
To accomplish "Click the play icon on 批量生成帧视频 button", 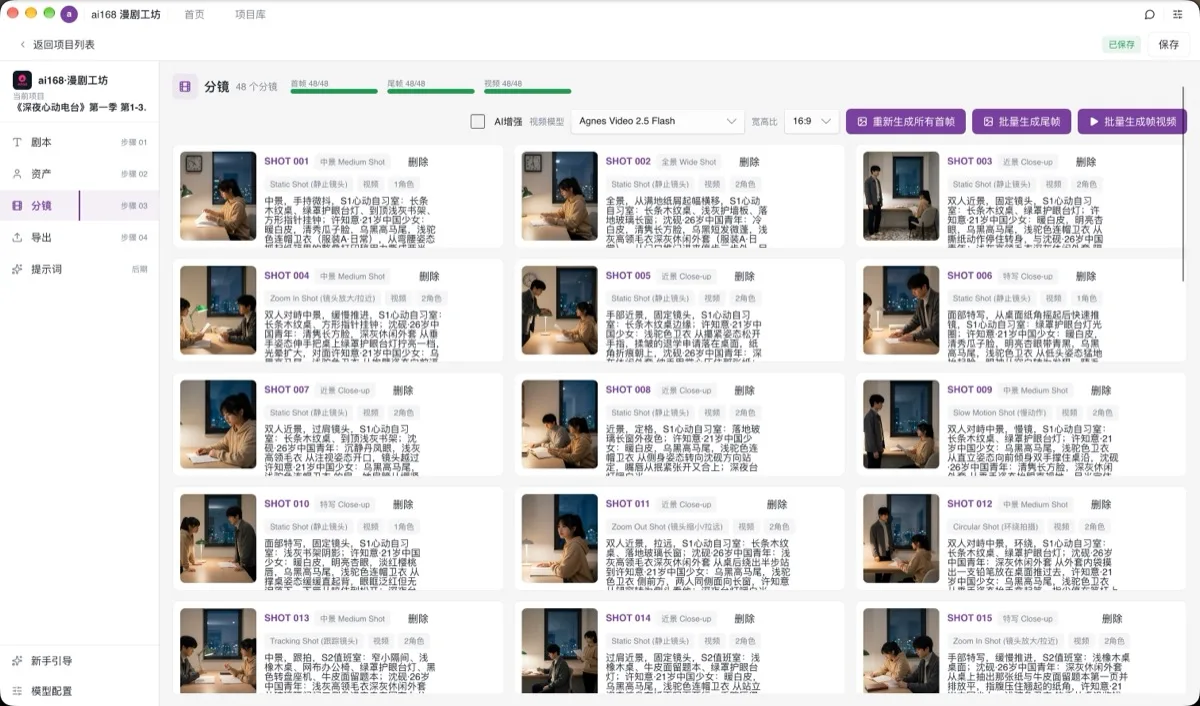I will click(x=1094, y=121).
